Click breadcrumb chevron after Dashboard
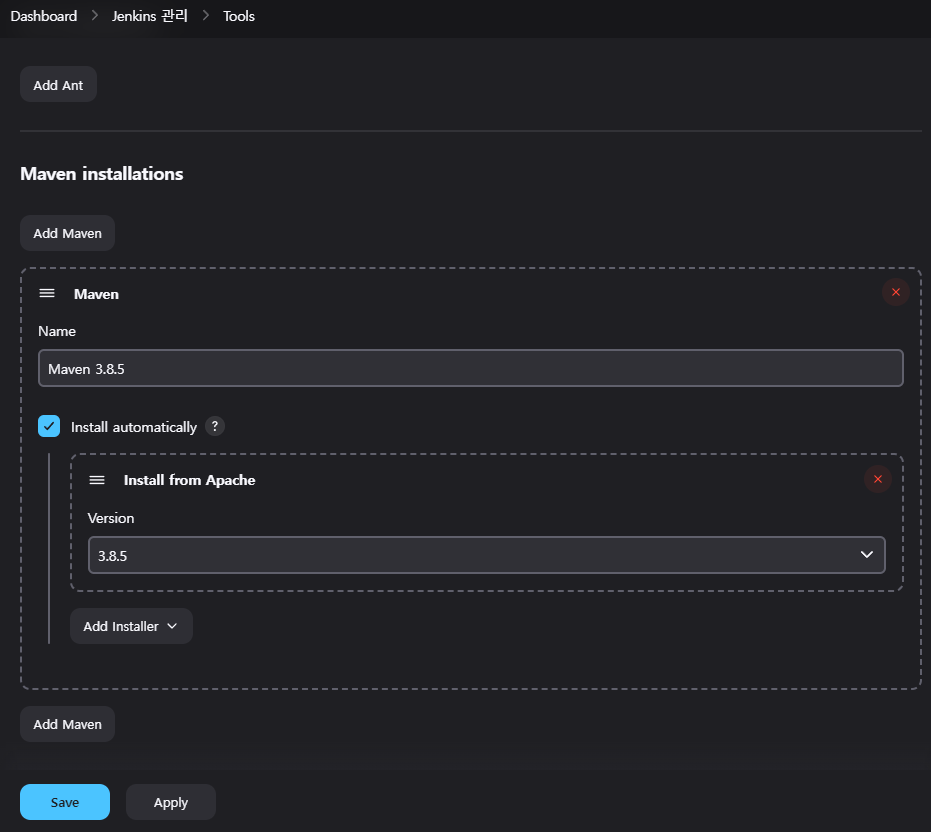This screenshot has height=832, width=931. coord(94,15)
